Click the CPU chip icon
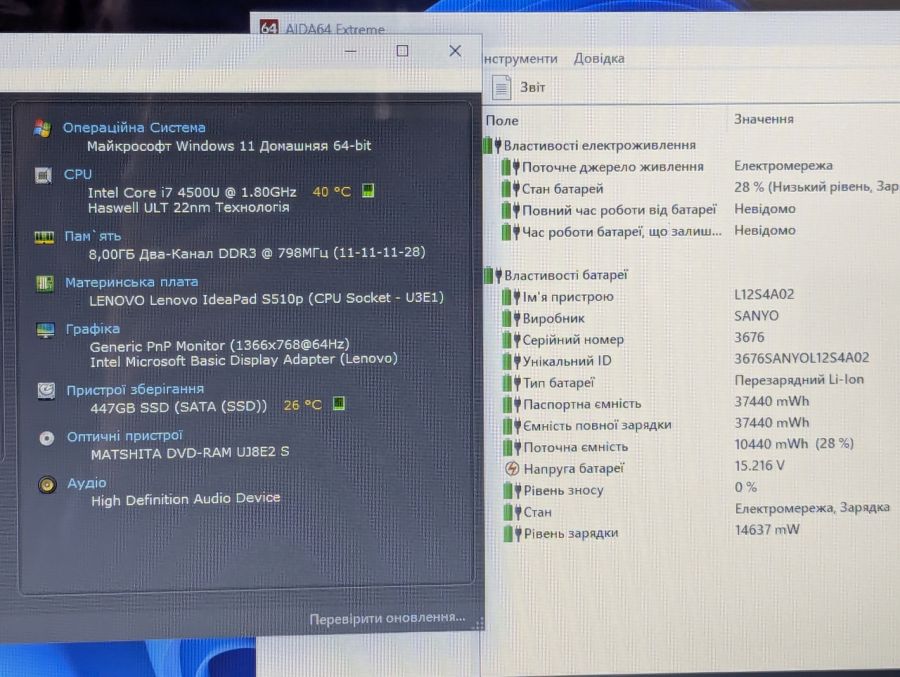Screen dimensions: 900x677 point(43,175)
